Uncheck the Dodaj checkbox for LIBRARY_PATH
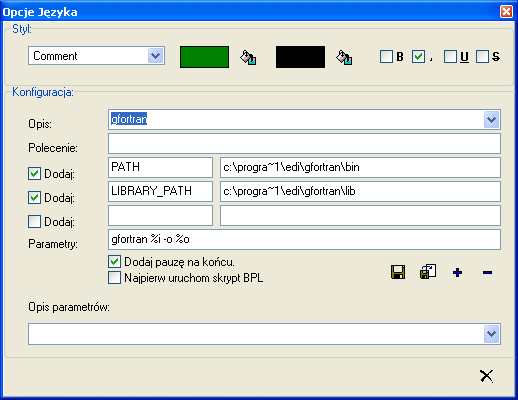This screenshot has width=518, height=400. 34,198
